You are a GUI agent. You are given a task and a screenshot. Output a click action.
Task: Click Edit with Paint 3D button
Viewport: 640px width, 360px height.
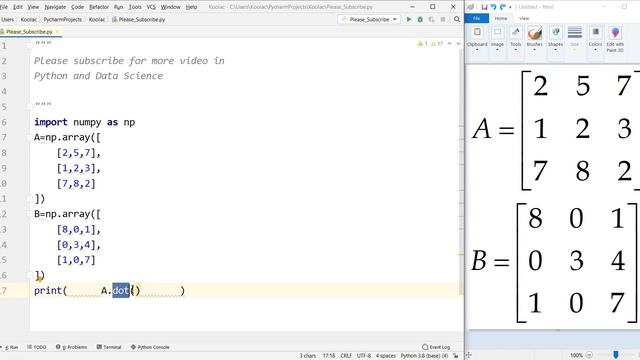(615, 39)
